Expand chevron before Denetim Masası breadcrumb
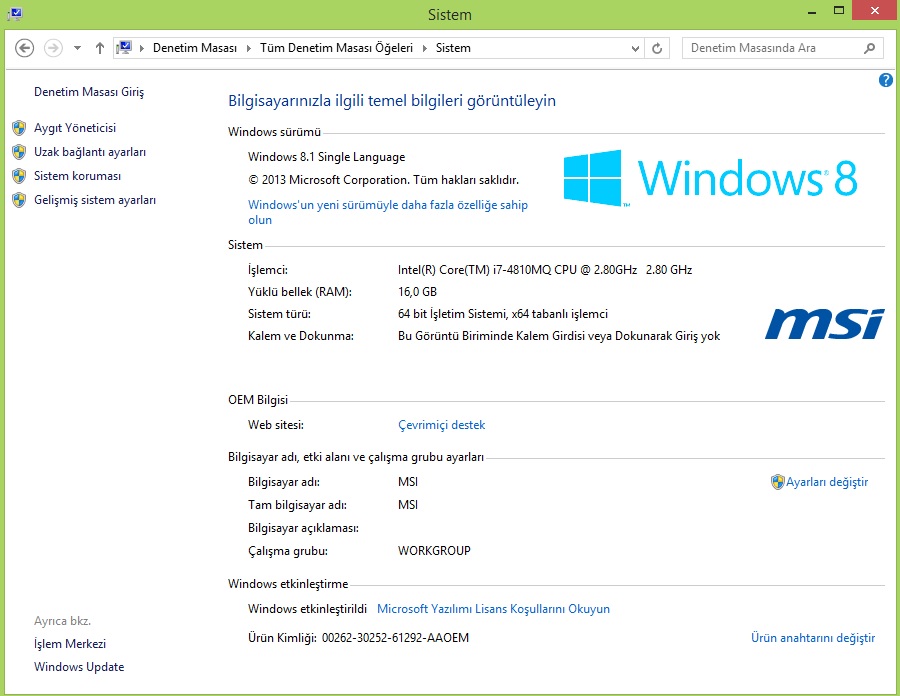This screenshot has width=900, height=696. click(x=142, y=48)
